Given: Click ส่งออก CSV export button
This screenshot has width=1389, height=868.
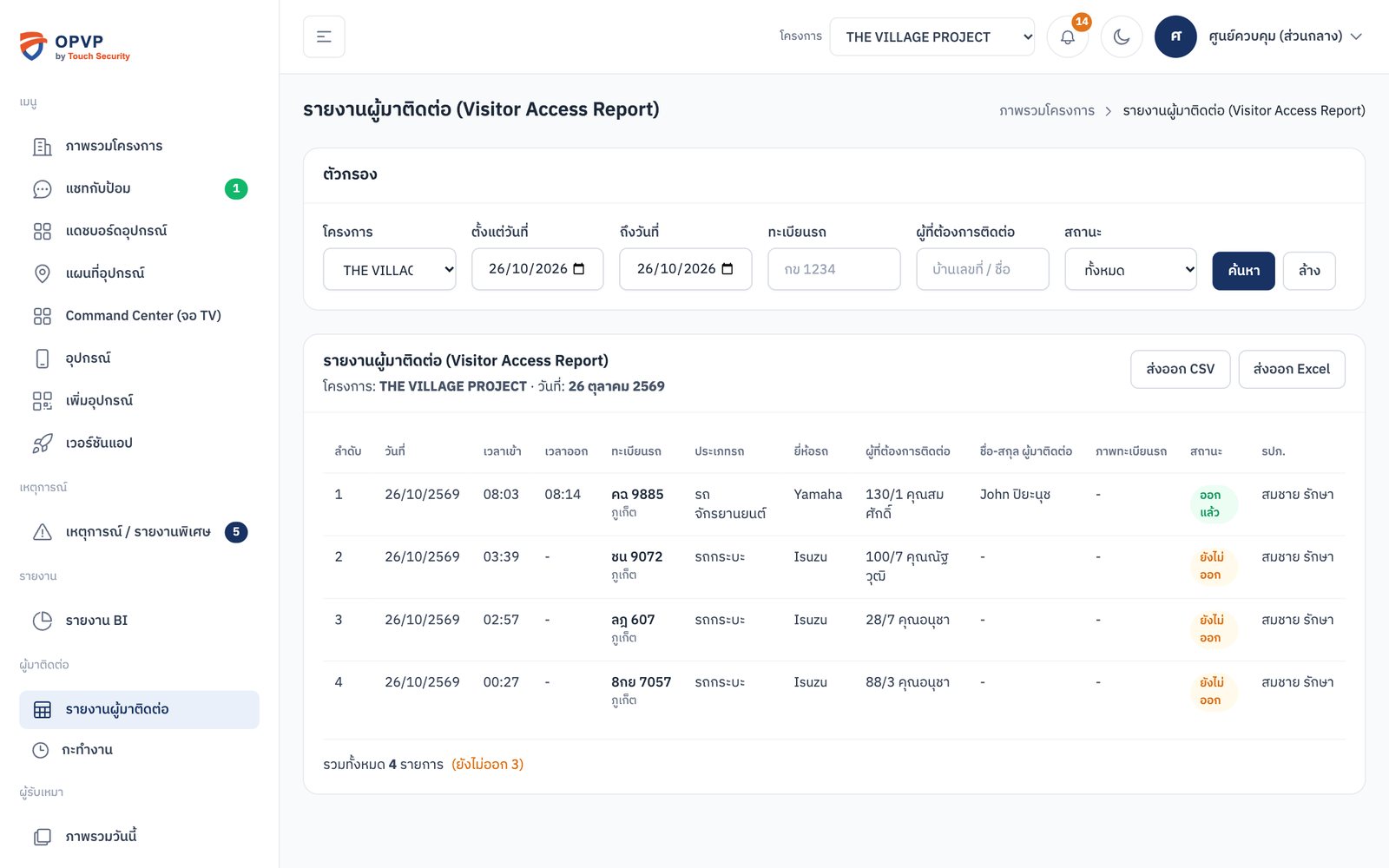Looking at the screenshot, I should tap(1181, 369).
